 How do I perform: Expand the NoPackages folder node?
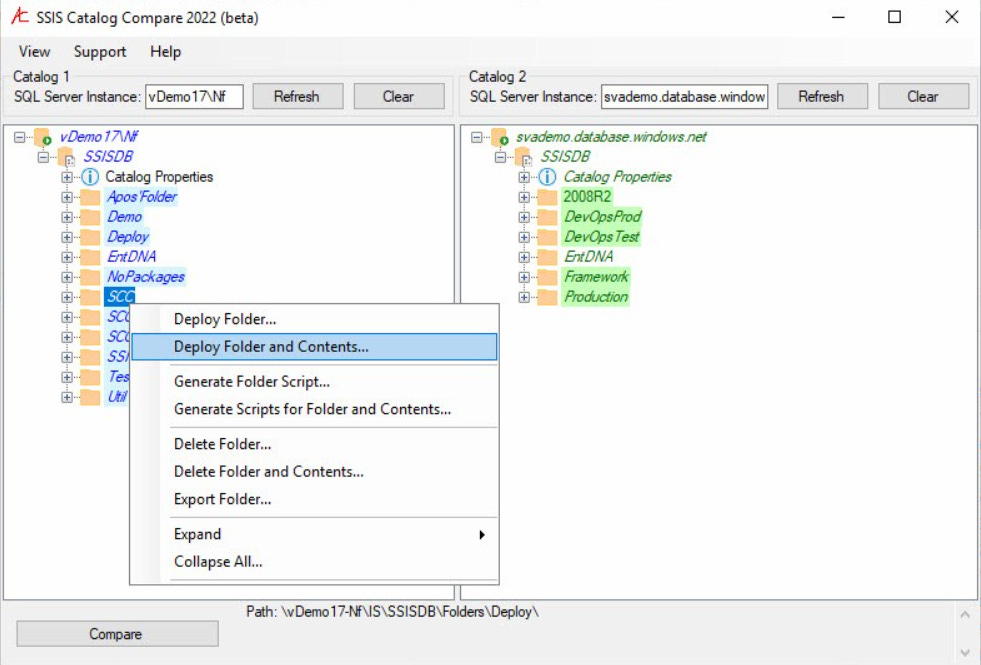[x=67, y=277]
